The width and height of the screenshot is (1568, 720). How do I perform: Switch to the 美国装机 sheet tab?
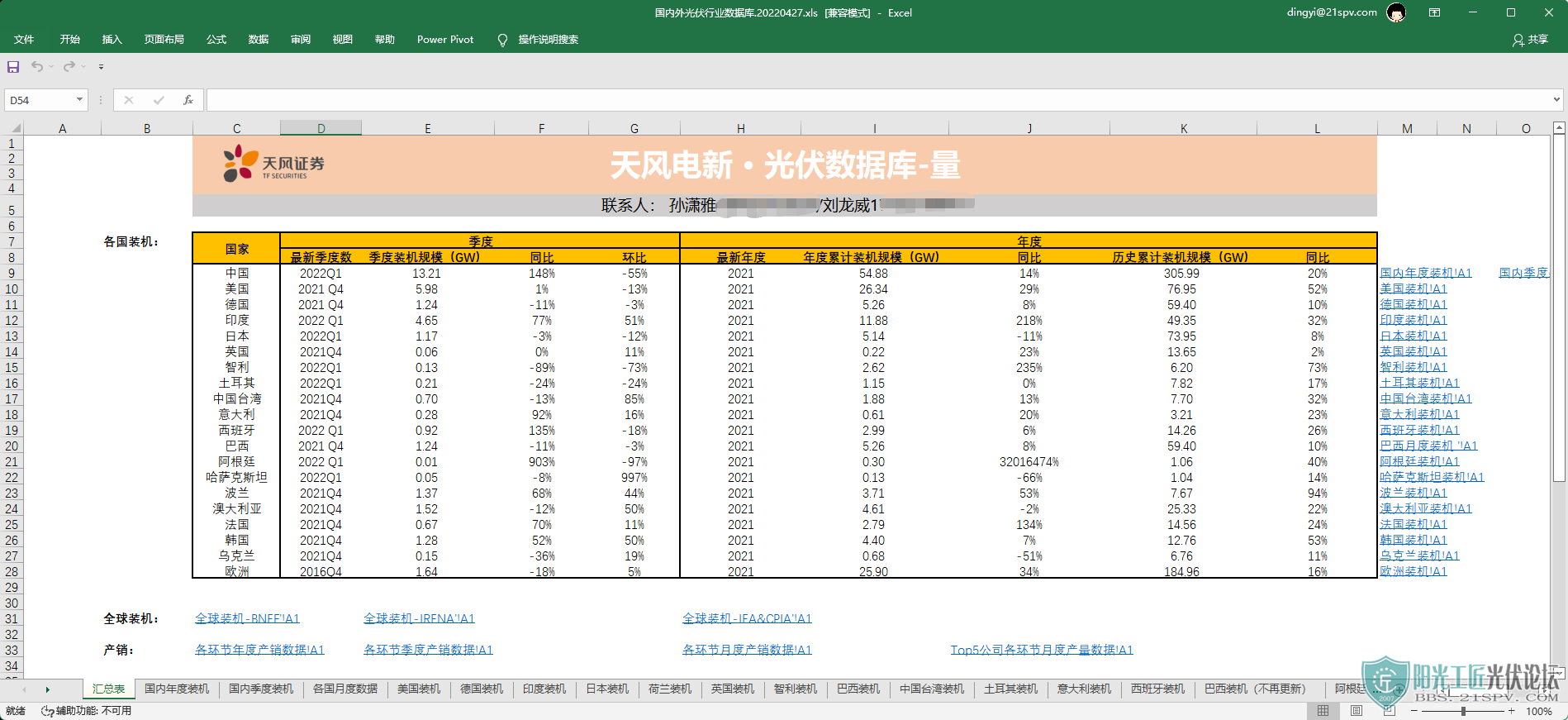419,689
